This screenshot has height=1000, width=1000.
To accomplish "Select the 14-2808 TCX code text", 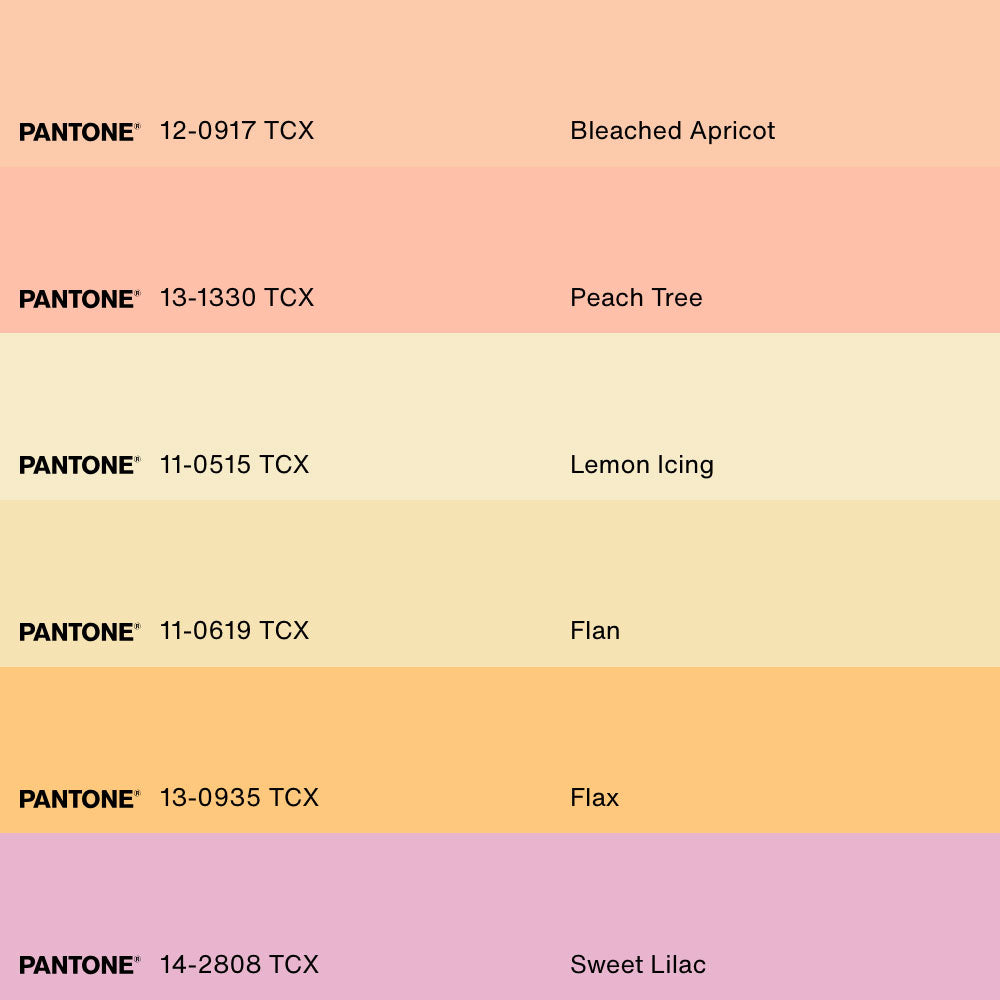I will coord(239,965).
